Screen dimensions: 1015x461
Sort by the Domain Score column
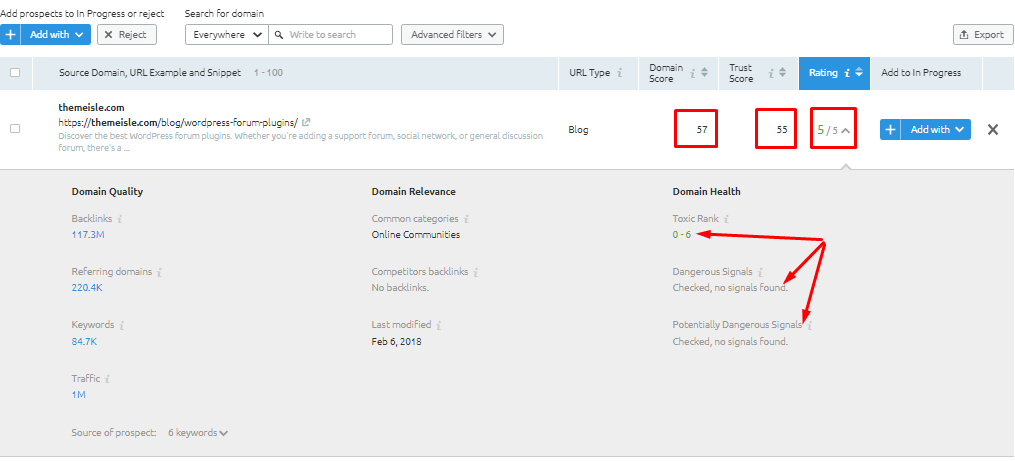pos(664,72)
